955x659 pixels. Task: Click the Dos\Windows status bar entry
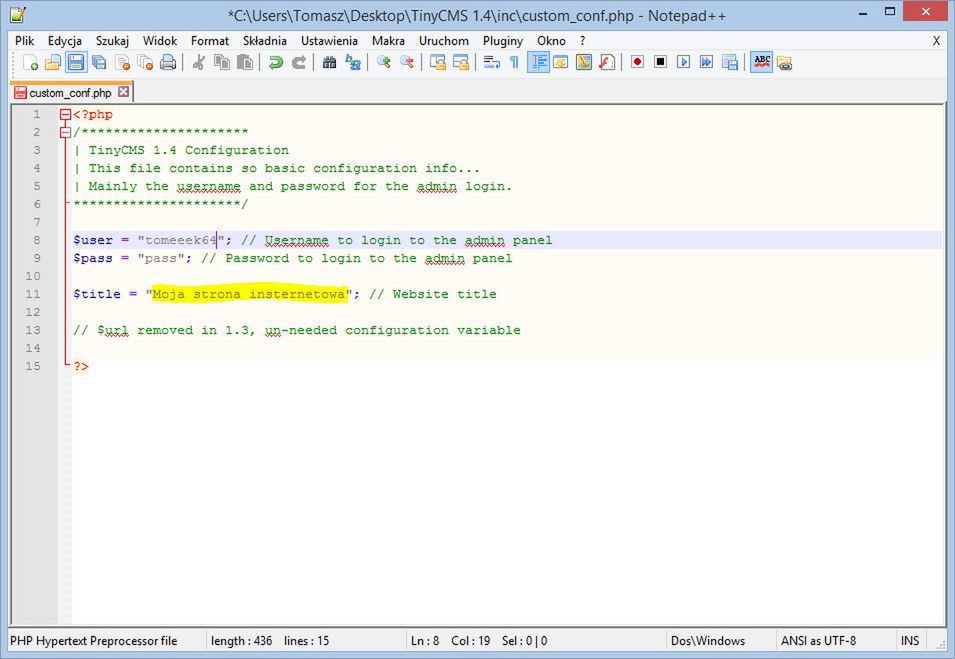(x=708, y=641)
